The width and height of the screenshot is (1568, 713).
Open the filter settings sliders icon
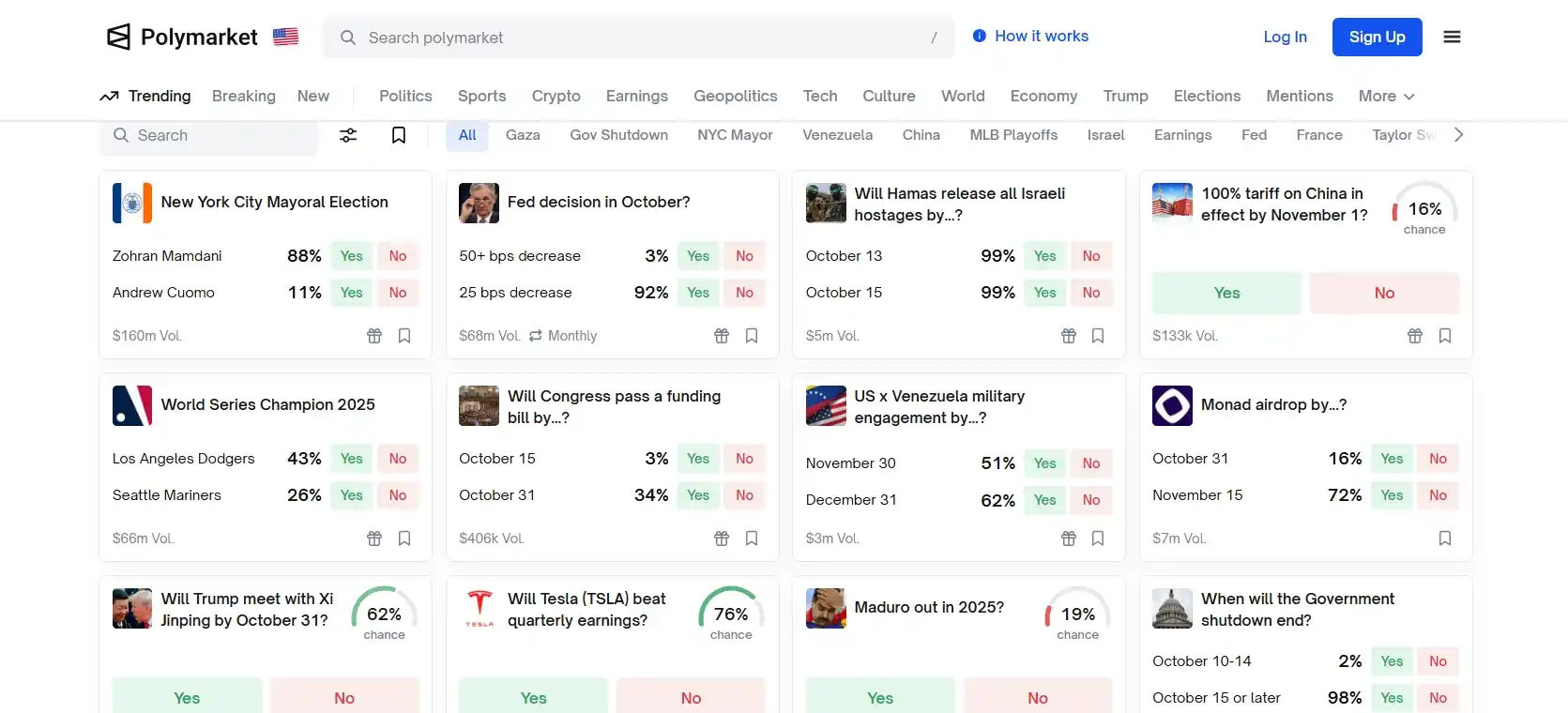348,135
